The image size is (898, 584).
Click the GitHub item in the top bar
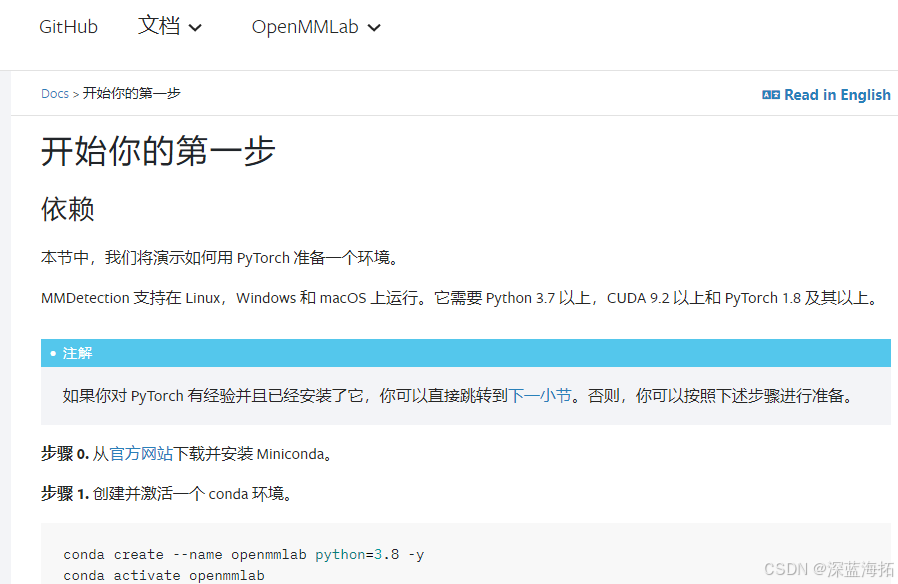[67, 27]
